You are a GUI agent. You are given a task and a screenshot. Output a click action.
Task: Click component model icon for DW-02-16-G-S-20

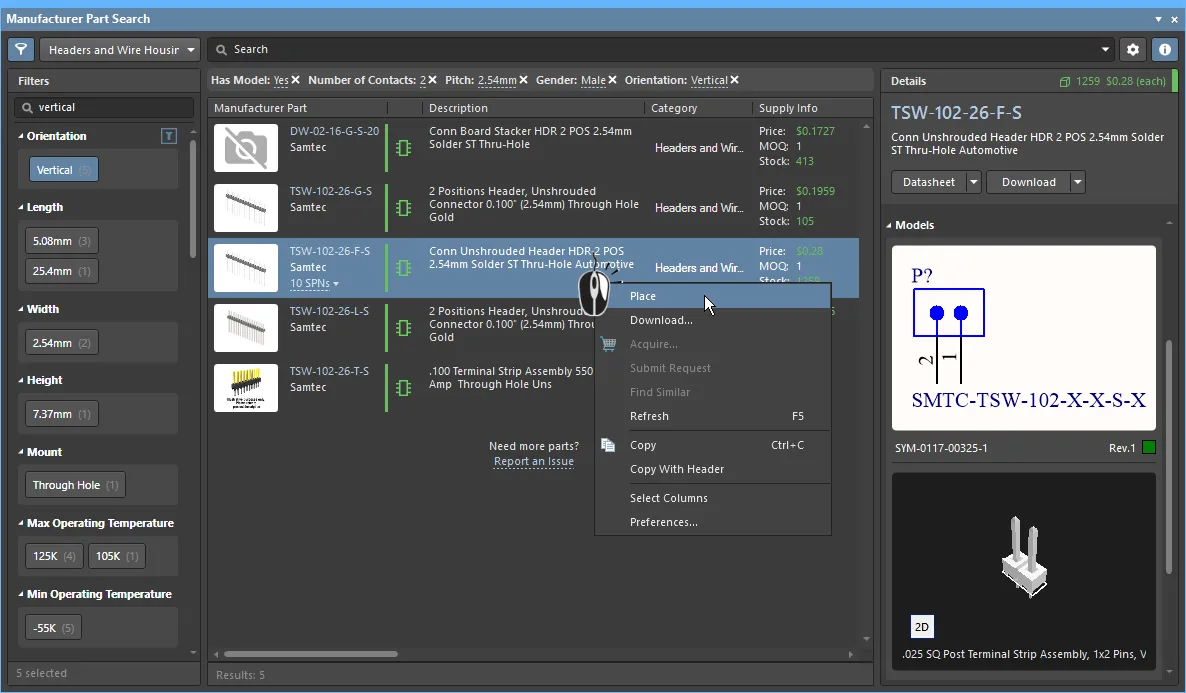(x=403, y=148)
